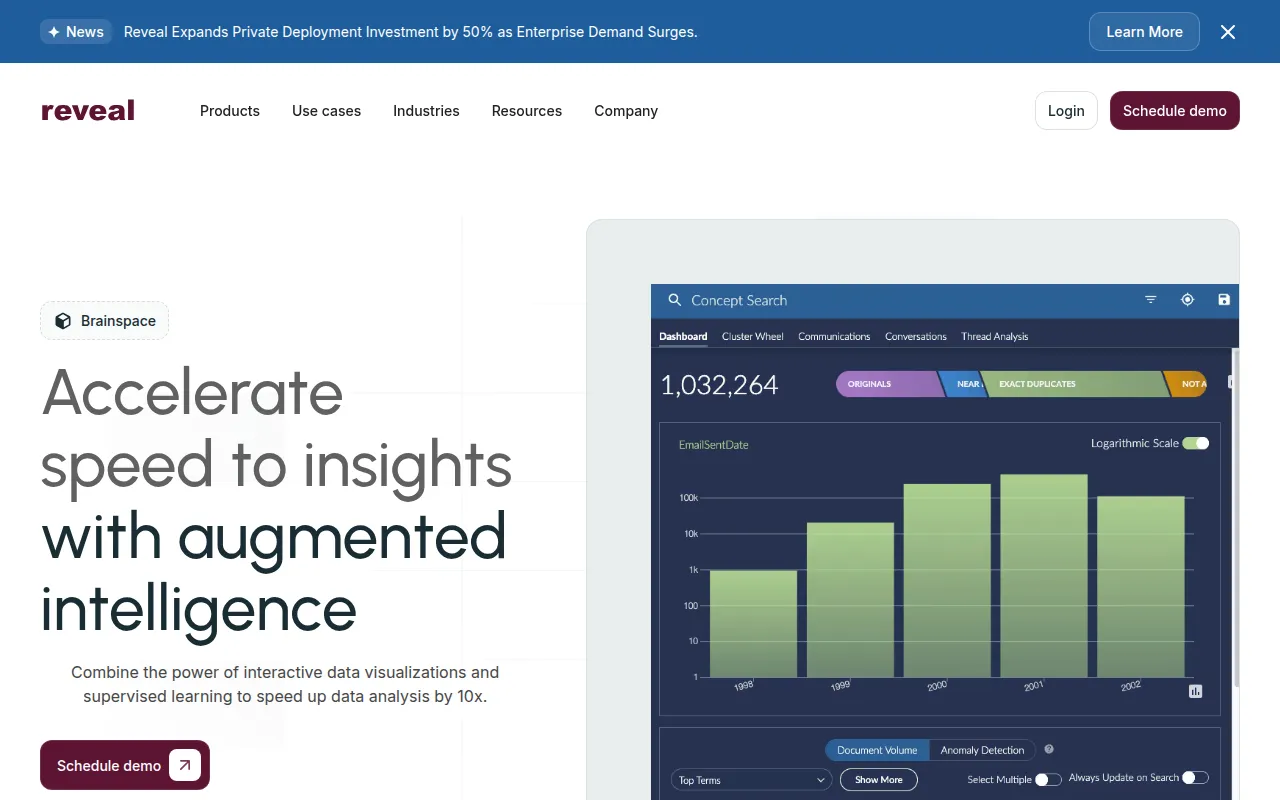The image size is (1280, 800).
Task: Click the 1998 bar in the chart
Action: [x=753, y=624]
